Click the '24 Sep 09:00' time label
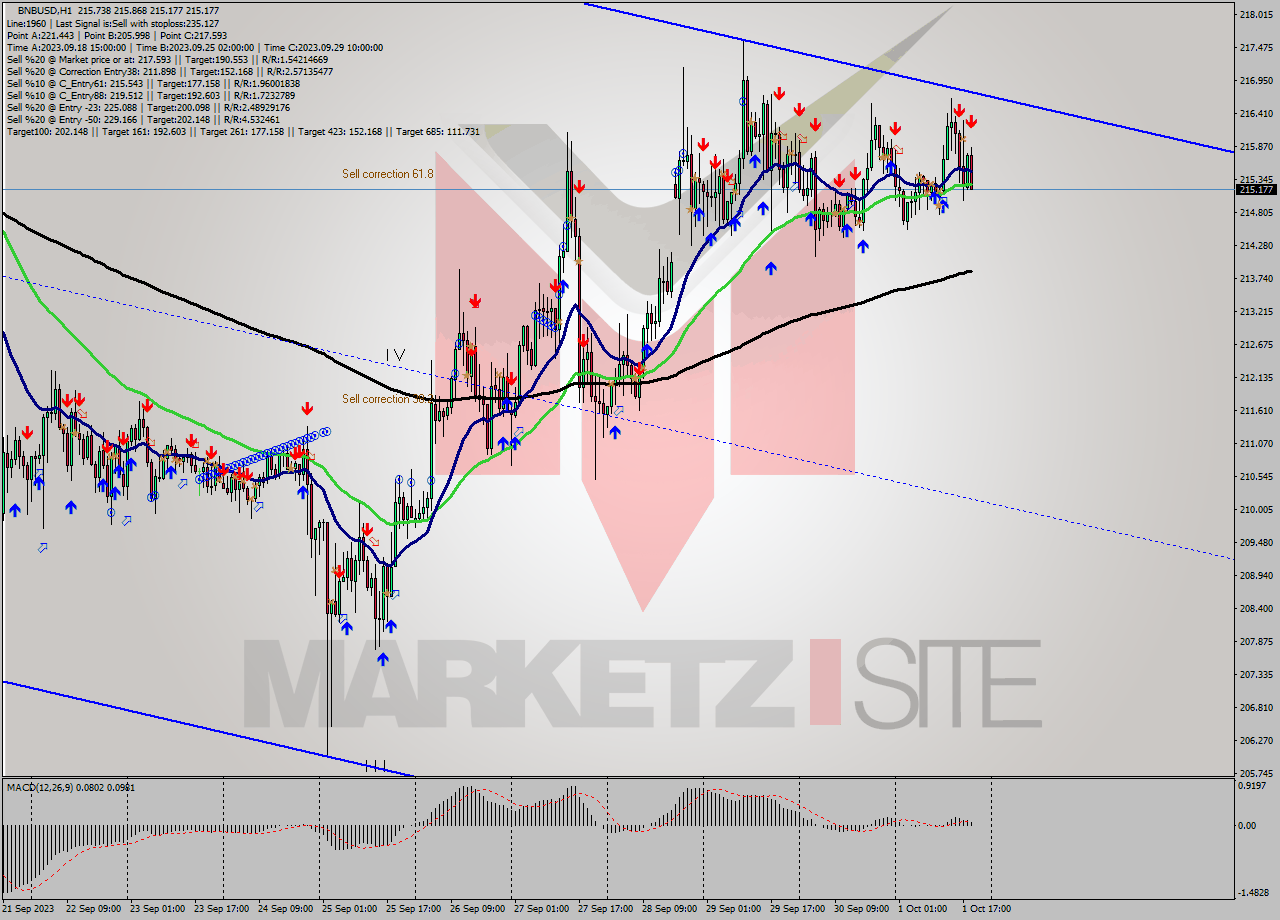Viewport: 1280px width, 920px height. point(287,909)
